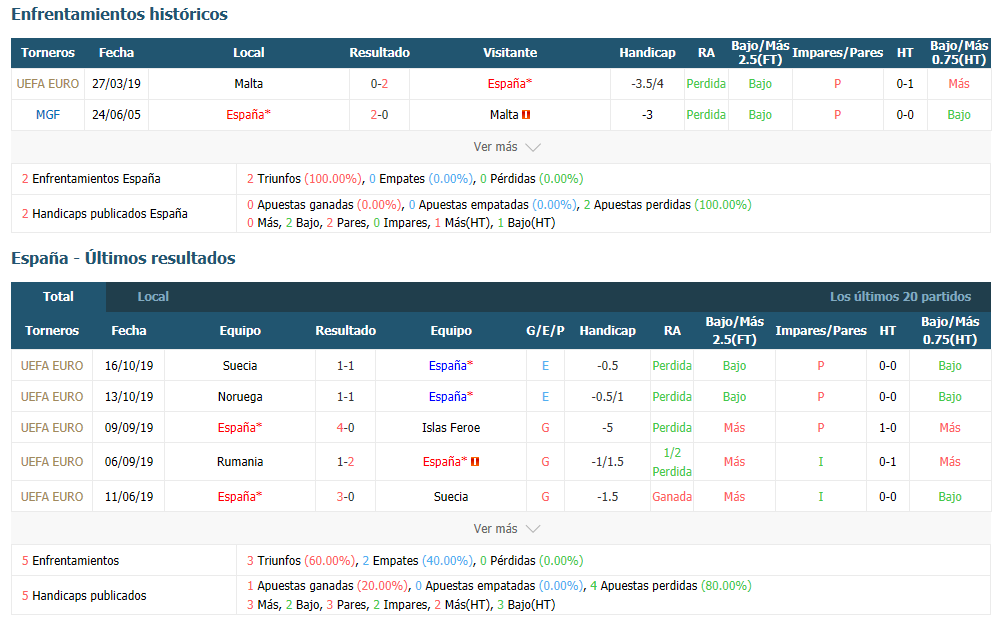The image size is (1003, 621).
Task: Click red card icon beside España in Rumania row
Action: tap(475, 462)
